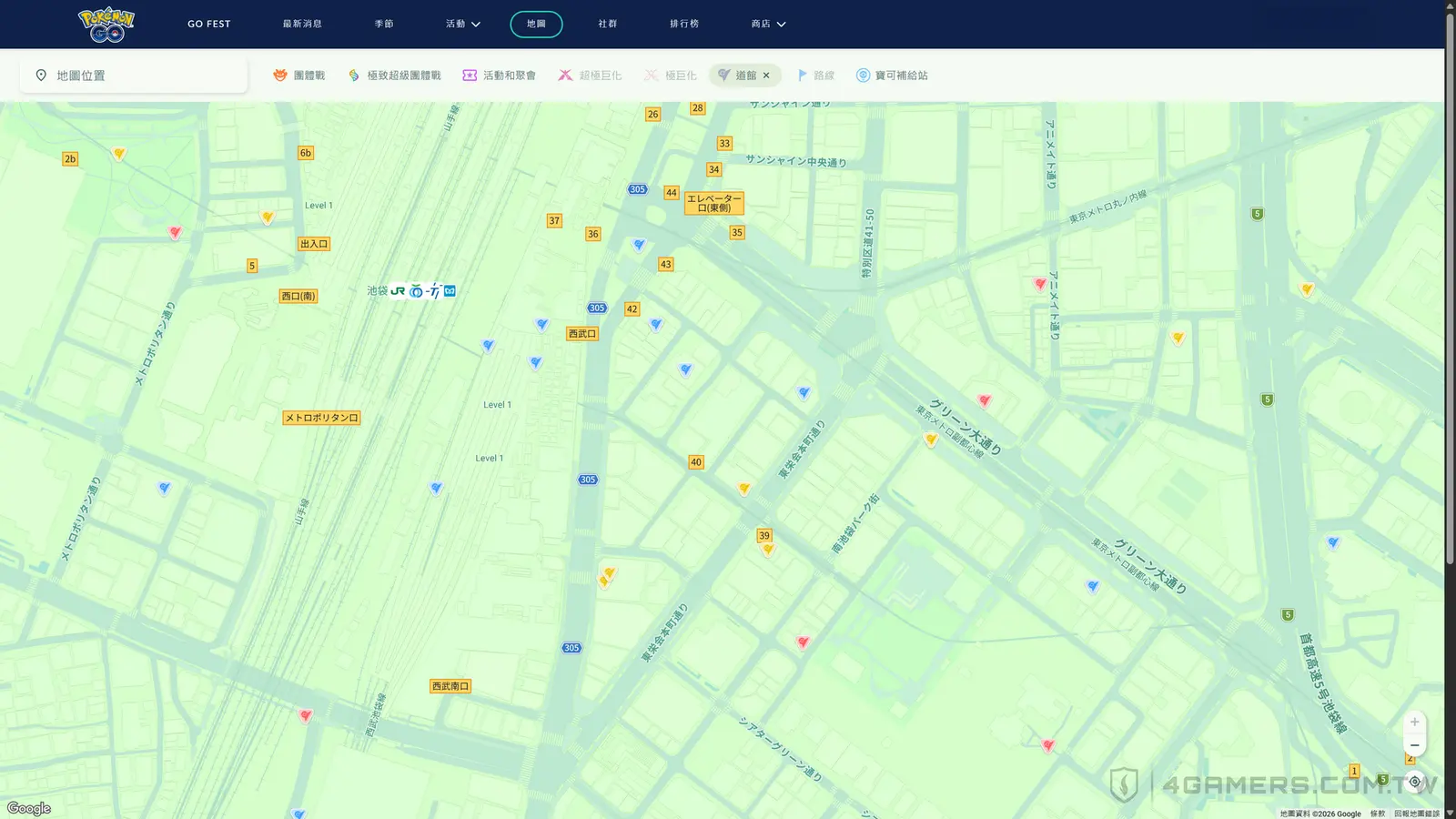Enable the 極巨化 filter label
1456x819 pixels.
[x=681, y=76]
